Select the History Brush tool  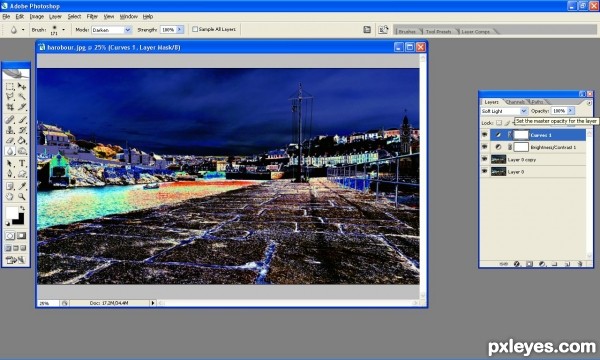point(22,130)
